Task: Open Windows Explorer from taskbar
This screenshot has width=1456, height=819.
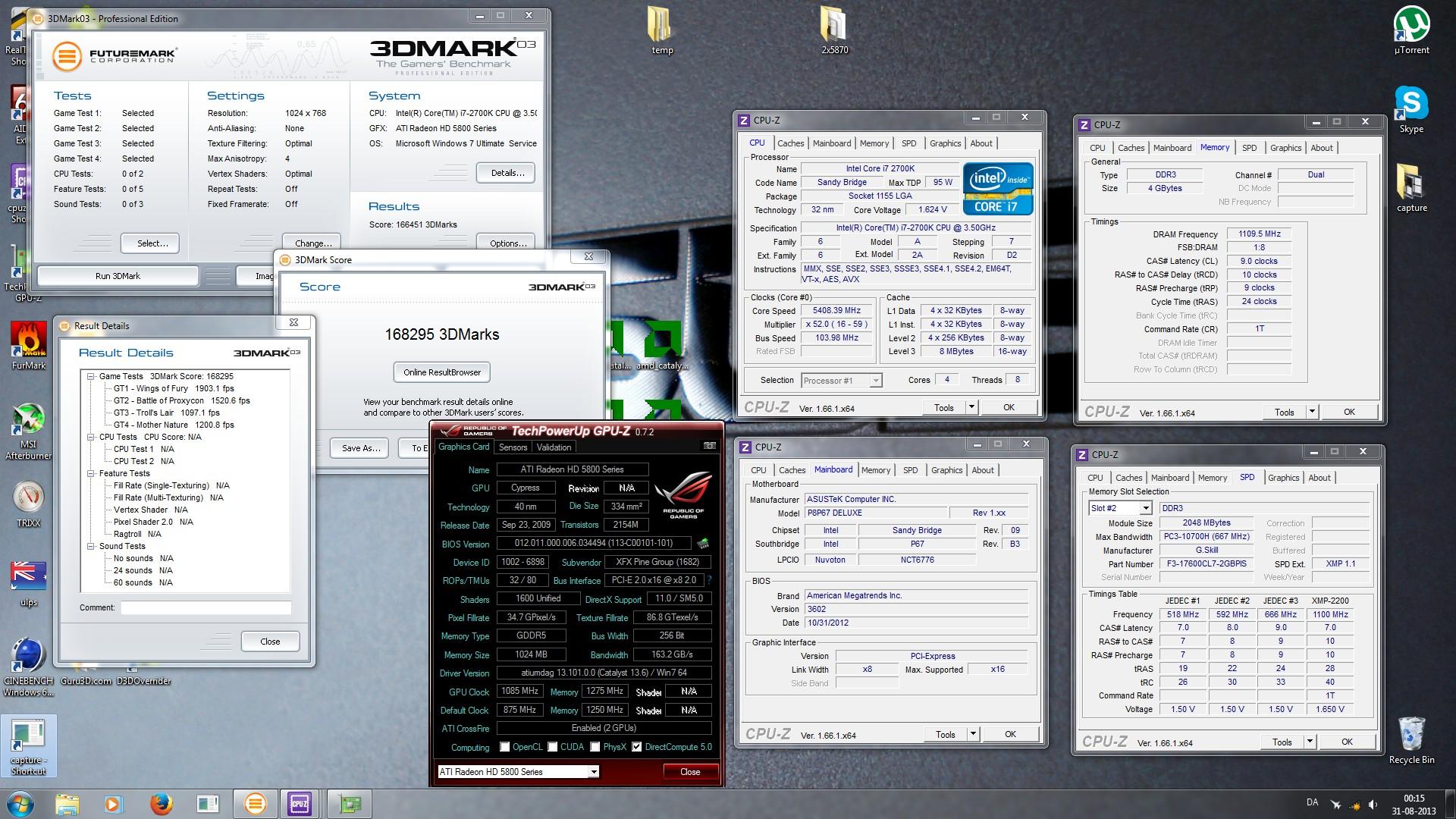Action: coord(67,803)
